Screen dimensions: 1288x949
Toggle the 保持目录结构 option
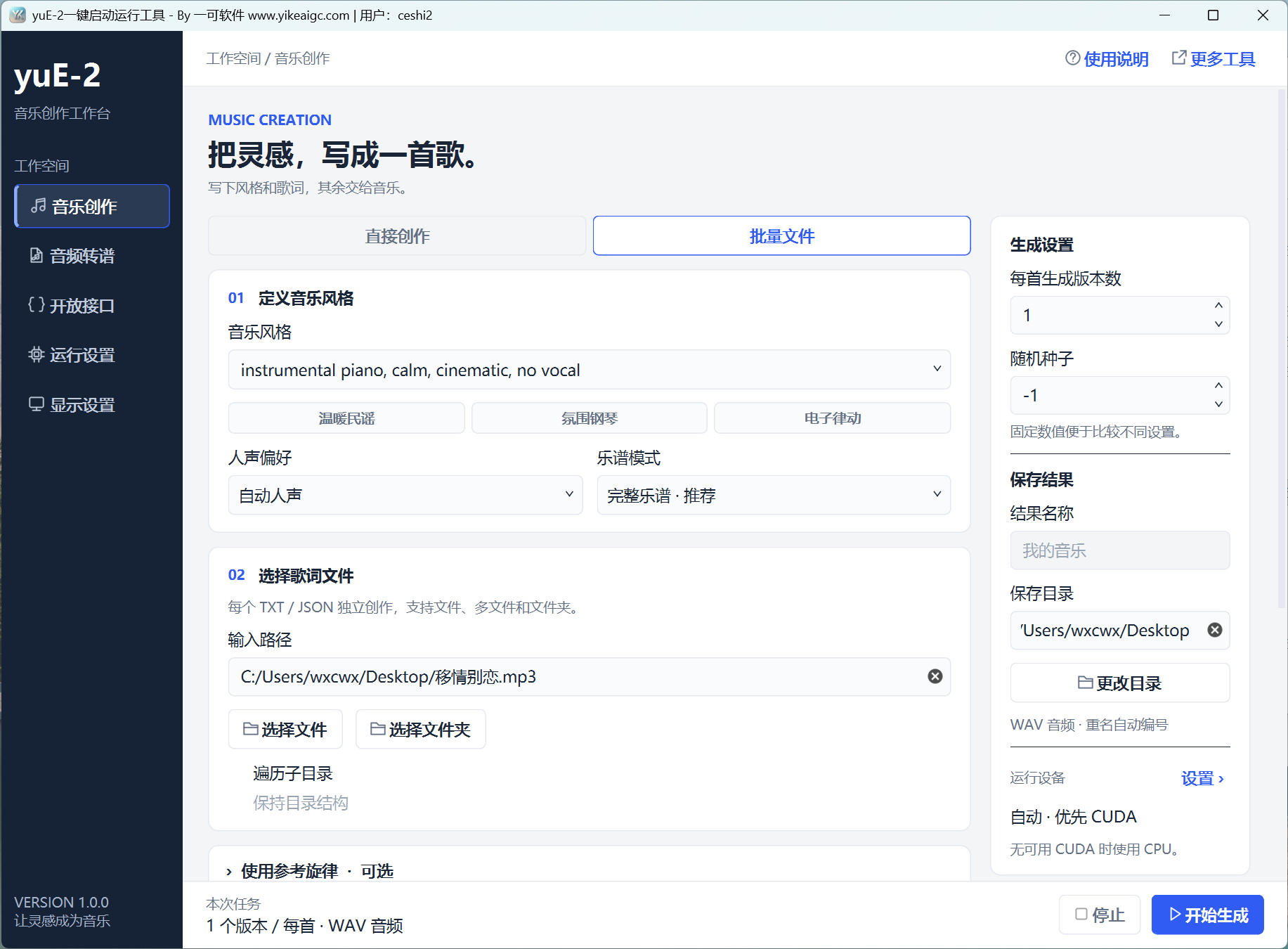point(300,803)
